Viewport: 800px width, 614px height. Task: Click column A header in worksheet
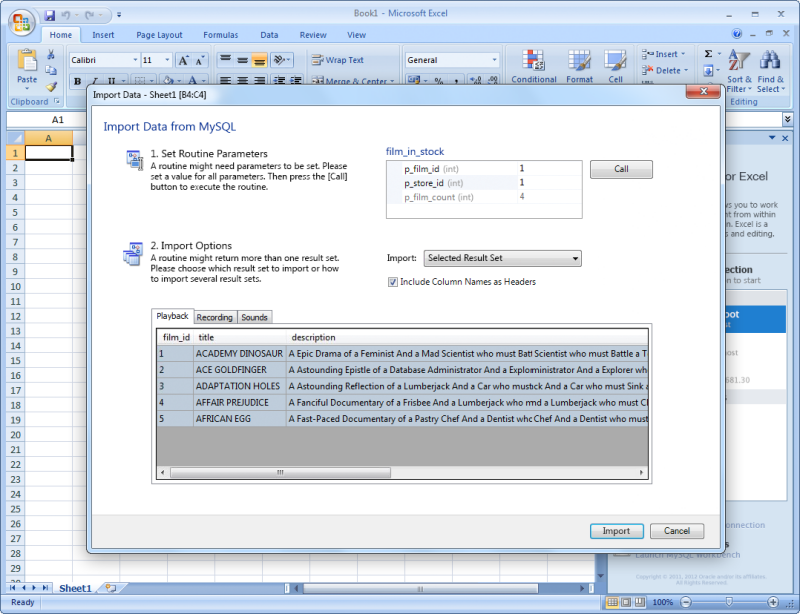pyautogui.click(x=48, y=138)
